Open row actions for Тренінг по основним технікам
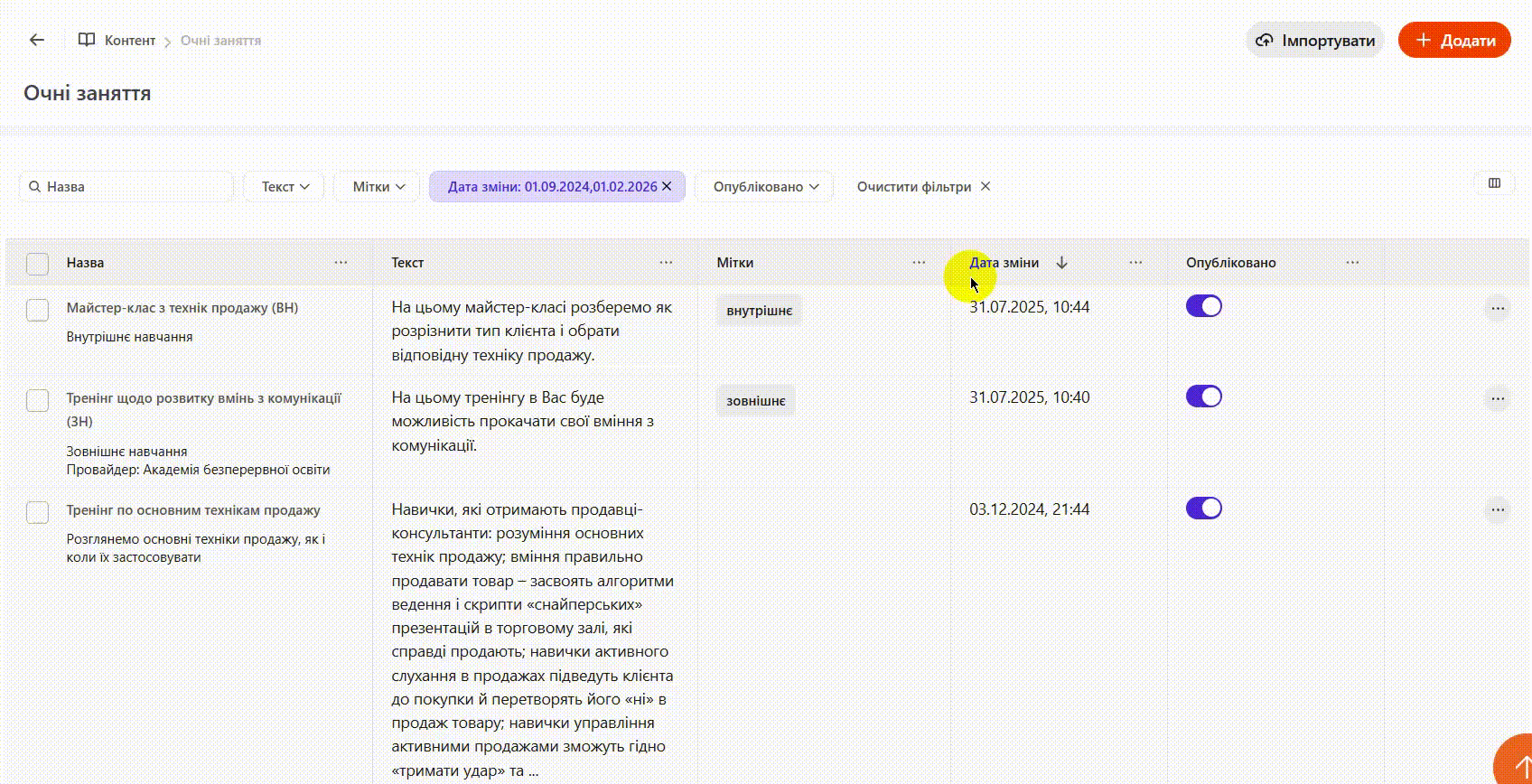The image size is (1532, 784). pos(1497,510)
